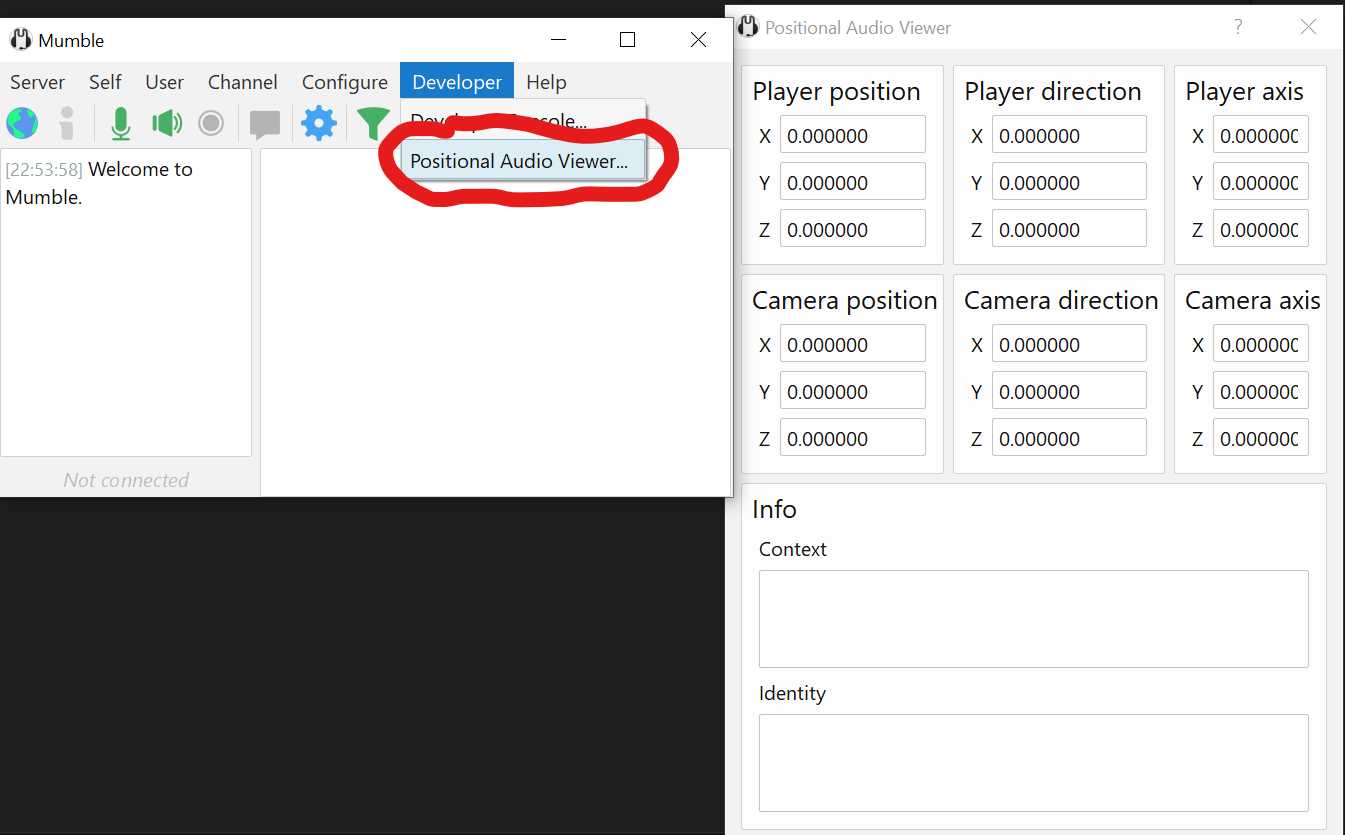
Task: Click the Player axis Y field
Action: [1261, 183]
